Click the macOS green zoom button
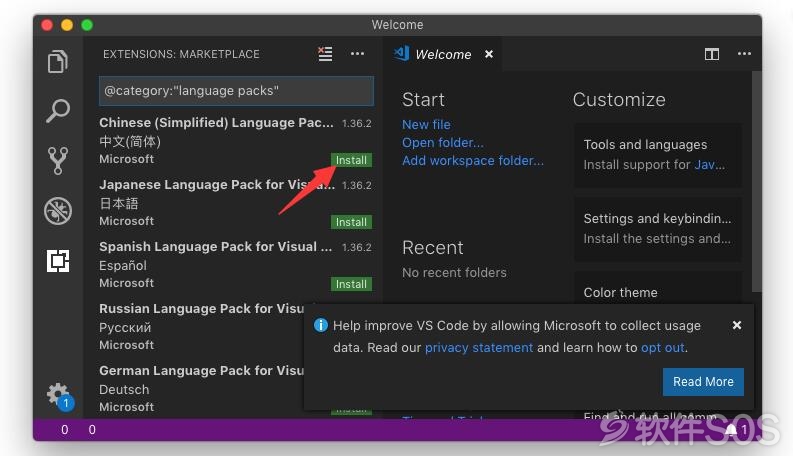The image size is (793, 456). click(x=87, y=25)
